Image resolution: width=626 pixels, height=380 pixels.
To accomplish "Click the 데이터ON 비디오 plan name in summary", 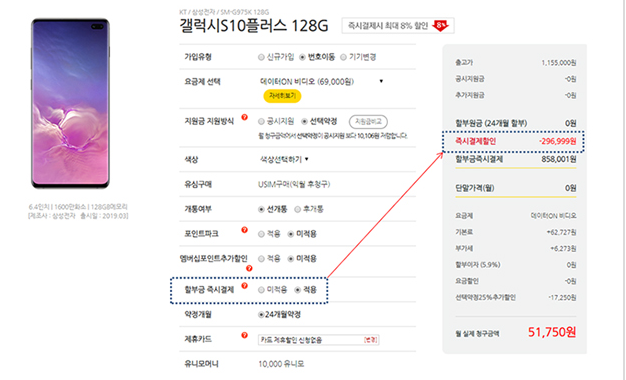I will click(x=553, y=216).
